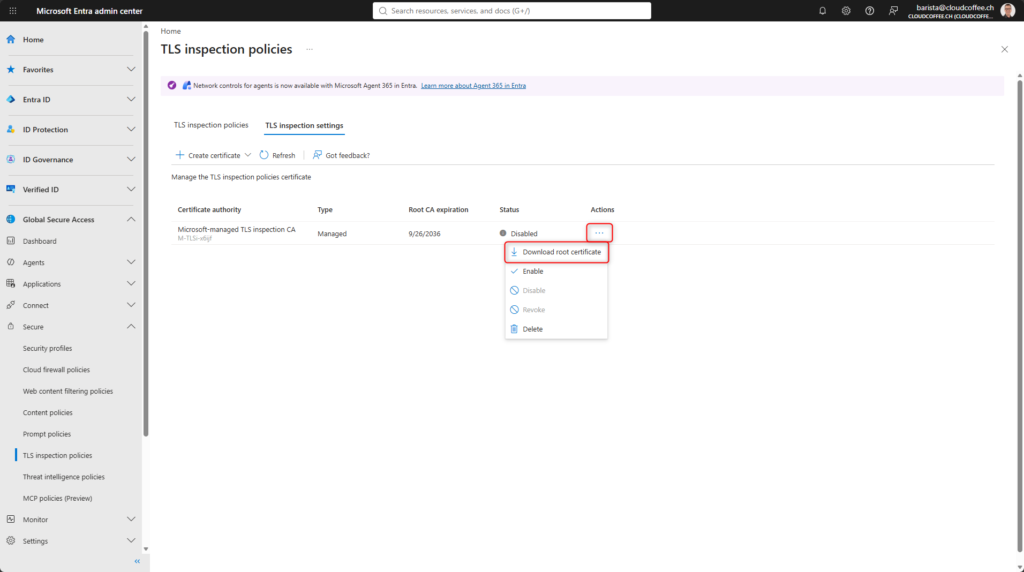The image size is (1024, 572).
Task: Open the user account avatar
Action: [x=1008, y=10]
